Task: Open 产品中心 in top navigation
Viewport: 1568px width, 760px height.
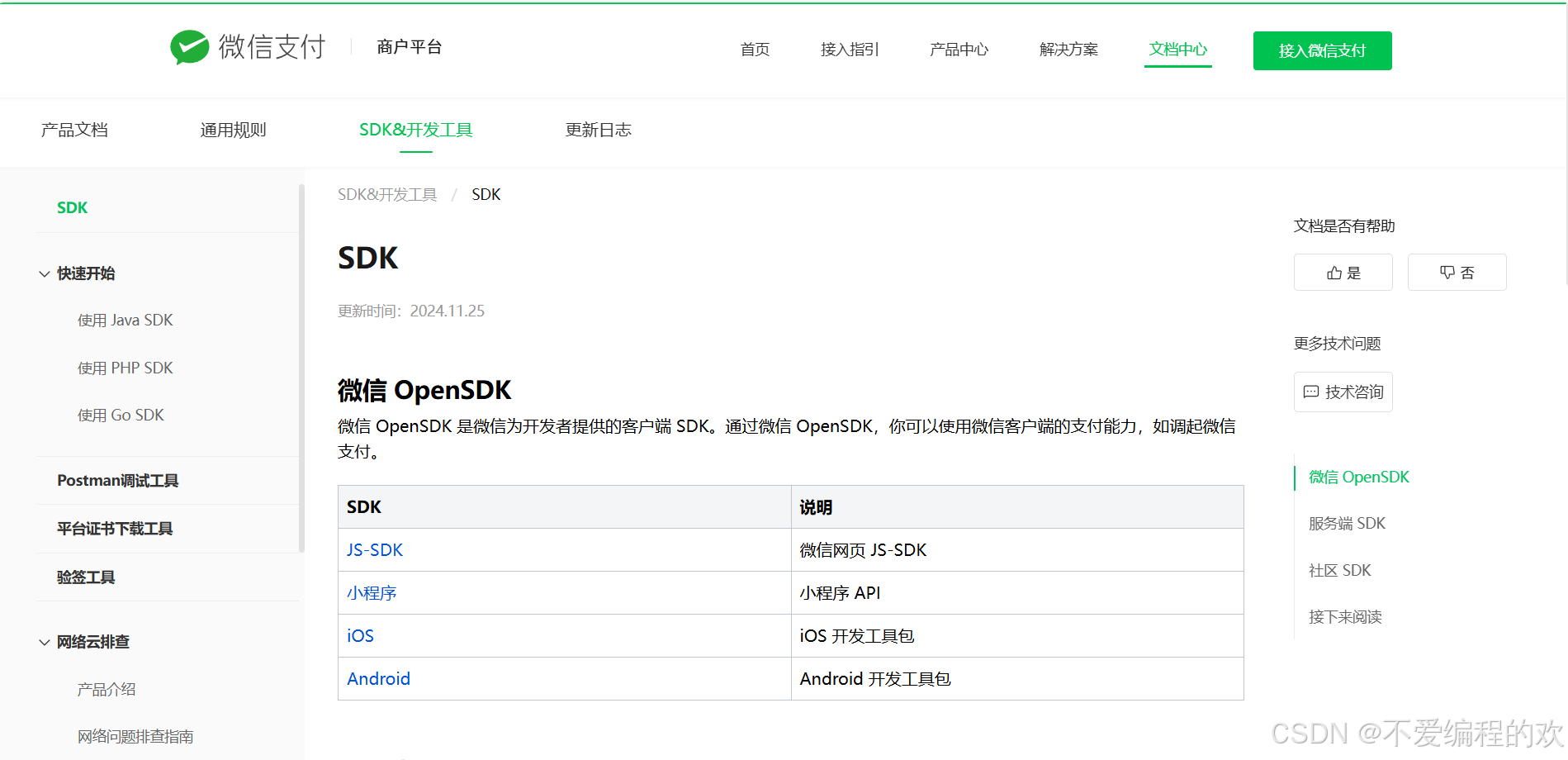Action: (x=959, y=50)
